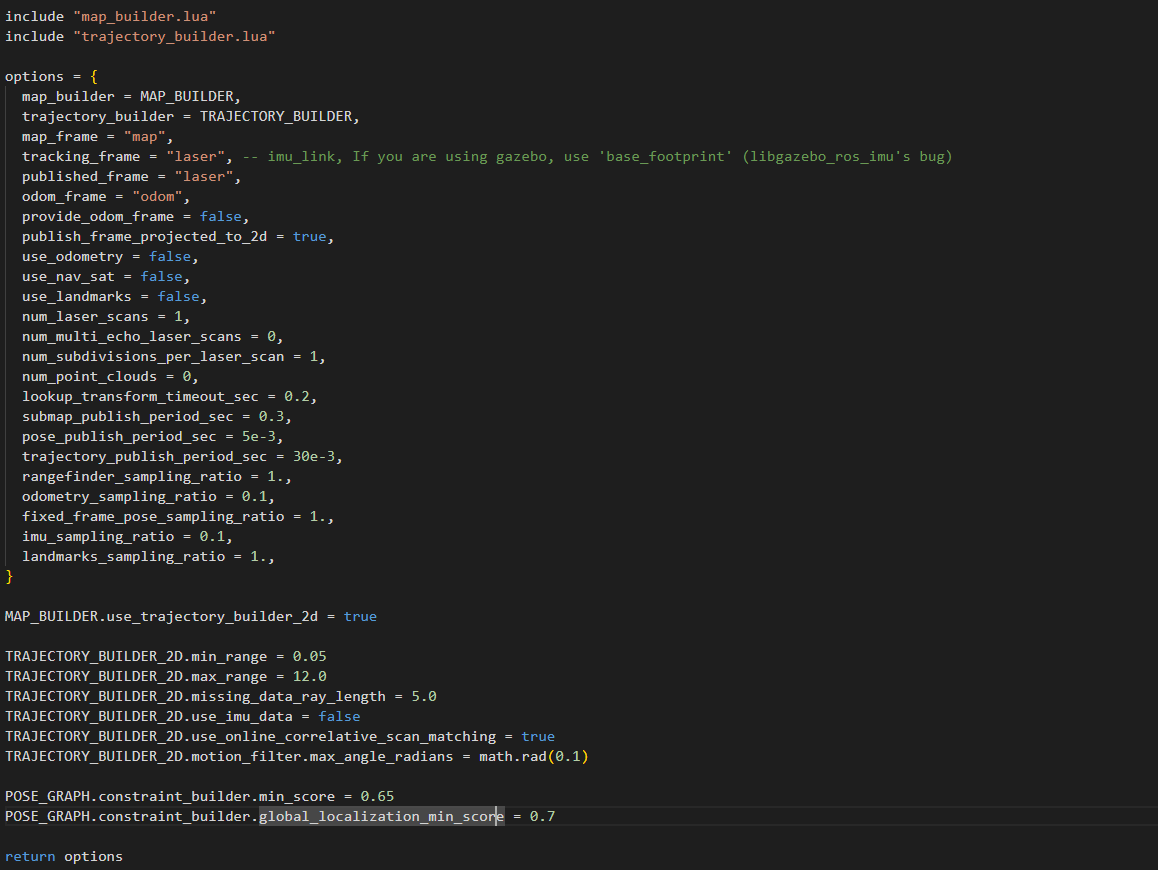Click the "odom" string value
The height and width of the screenshot is (870, 1158).
[160, 196]
